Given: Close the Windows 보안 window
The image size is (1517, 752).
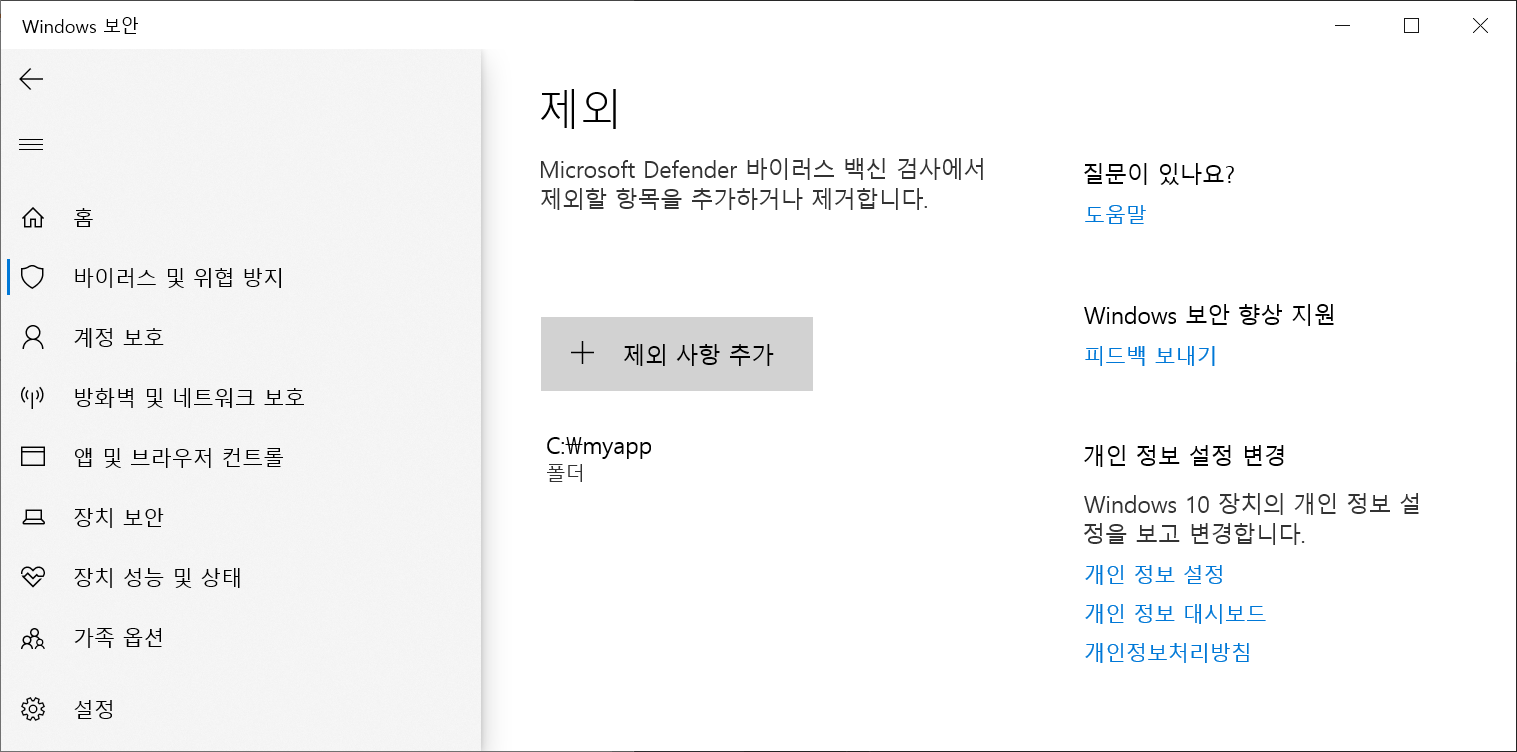Looking at the screenshot, I should 1481,26.
